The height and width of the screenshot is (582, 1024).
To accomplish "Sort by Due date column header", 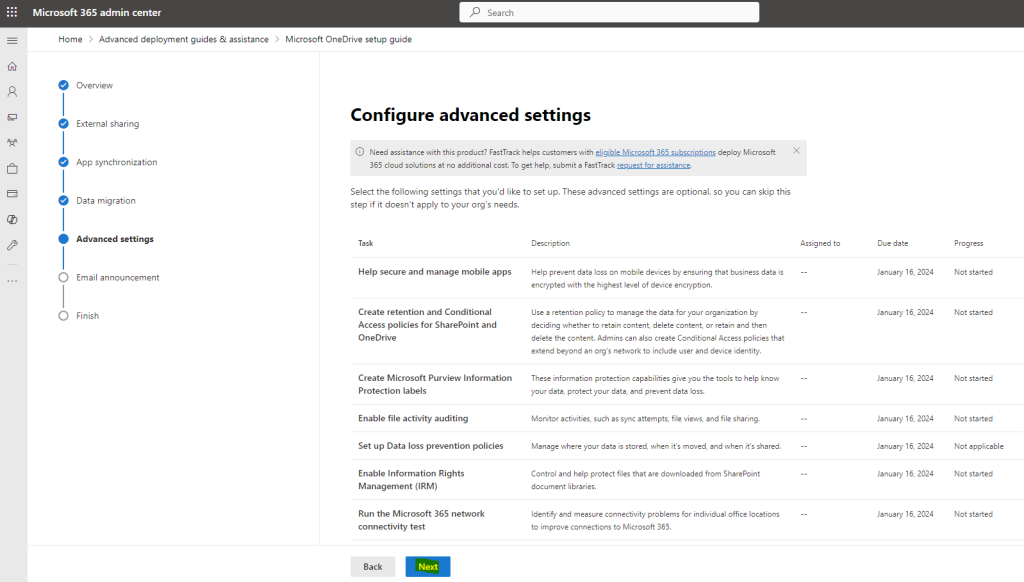I will [x=892, y=243].
